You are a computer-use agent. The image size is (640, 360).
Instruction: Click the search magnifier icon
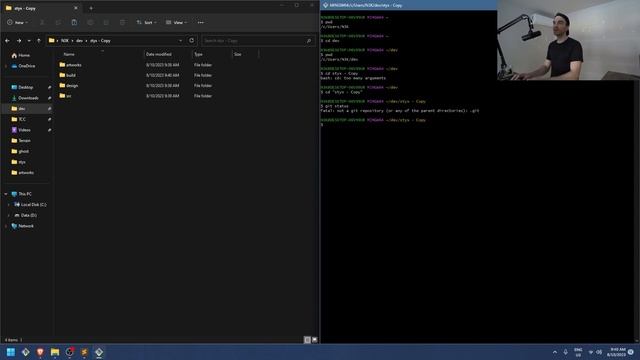309,41
